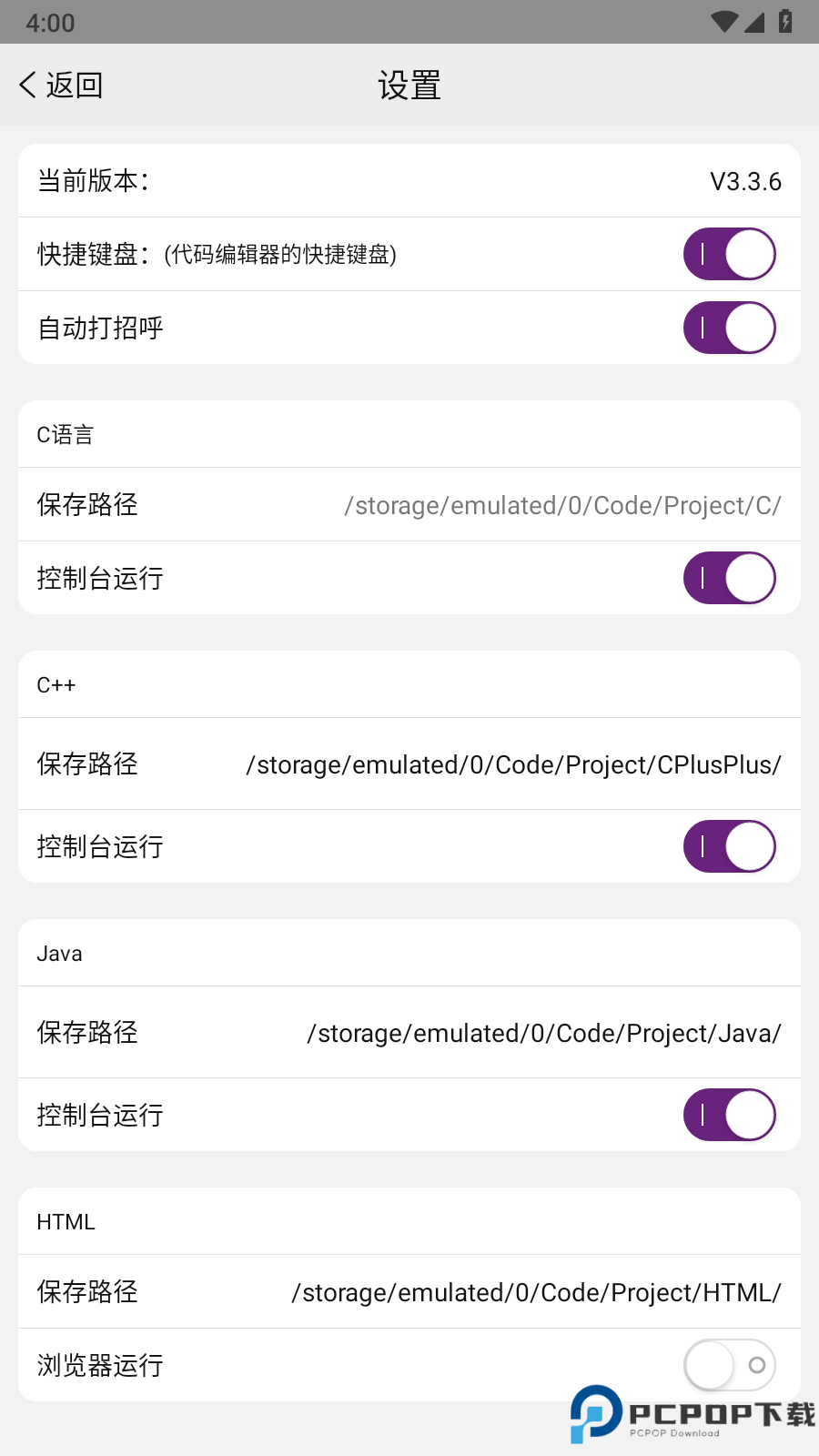This screenshot has height=1456, width=819.
Task: Tap the 4:00 clock in status bar
Action: click(x=50, y=23)
